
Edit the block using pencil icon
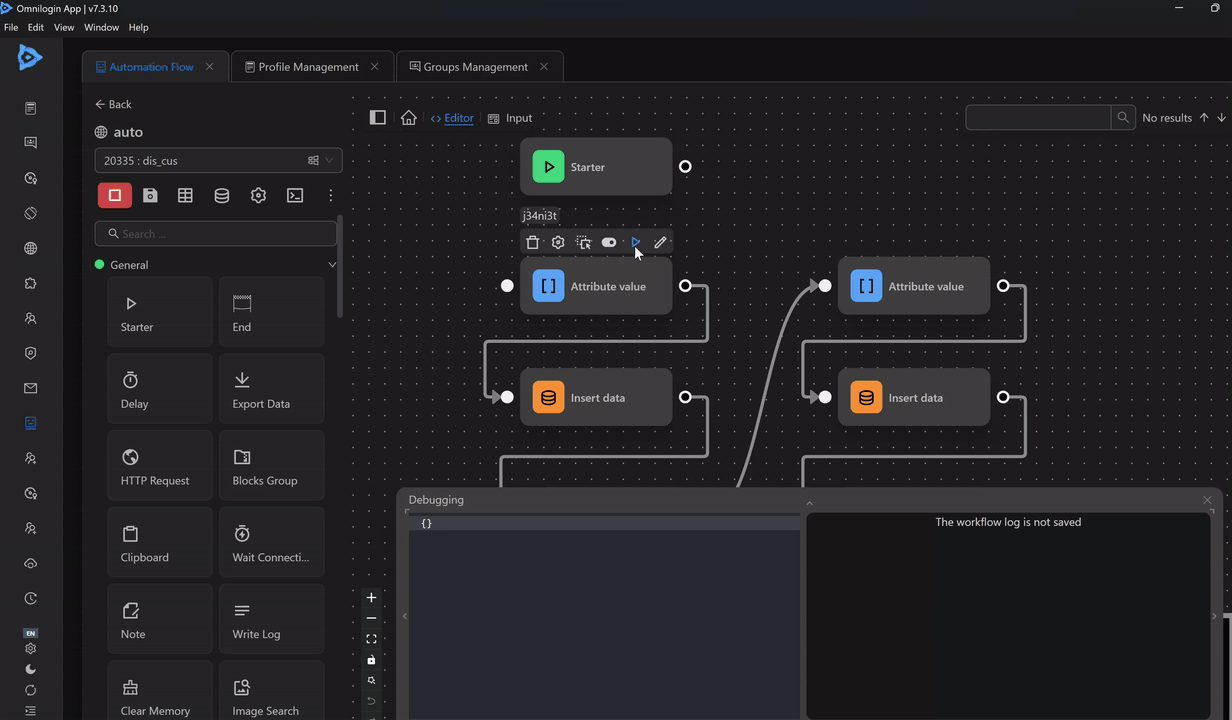[660, 242]
